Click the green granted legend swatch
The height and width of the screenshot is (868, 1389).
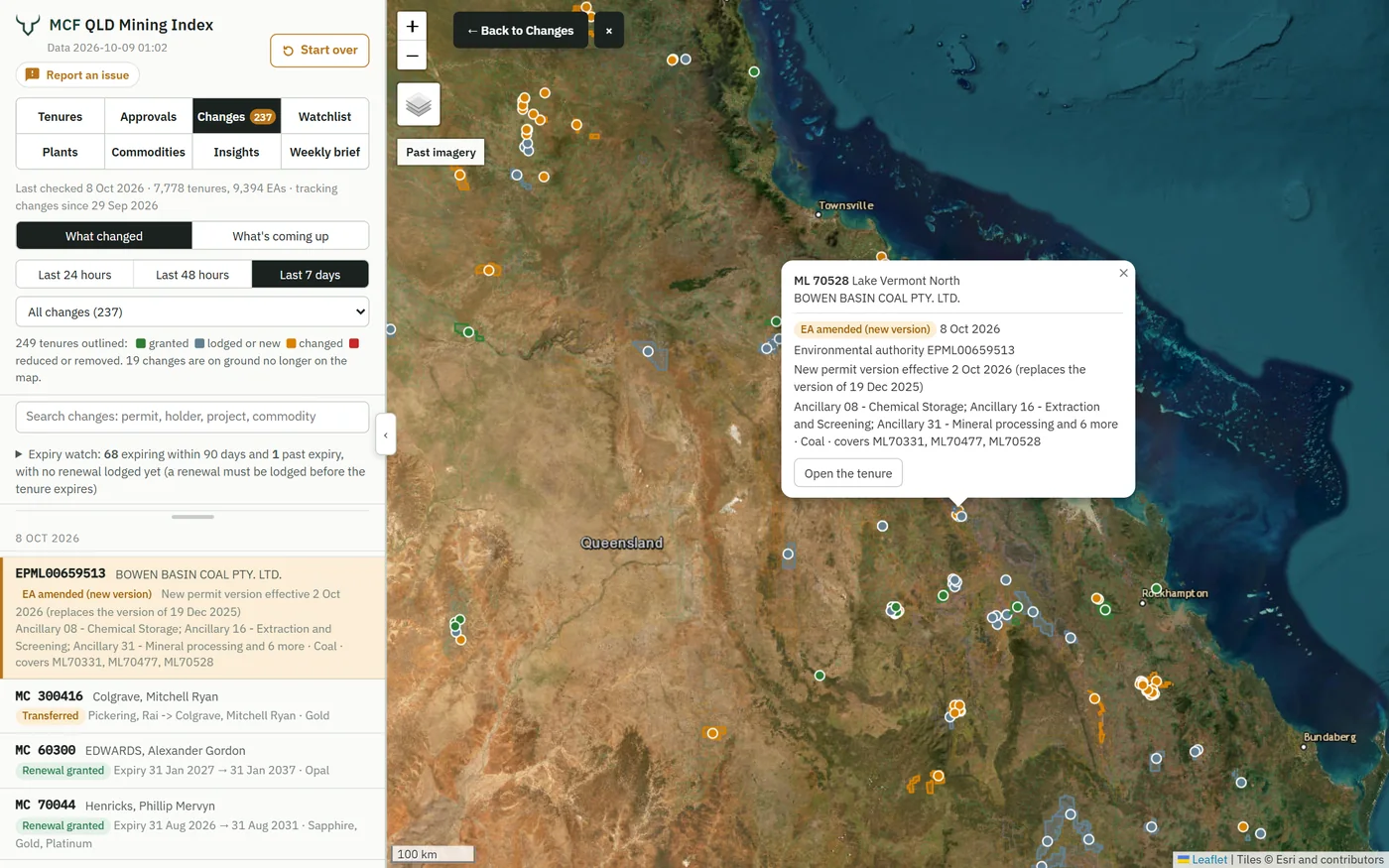pos(141,343)
